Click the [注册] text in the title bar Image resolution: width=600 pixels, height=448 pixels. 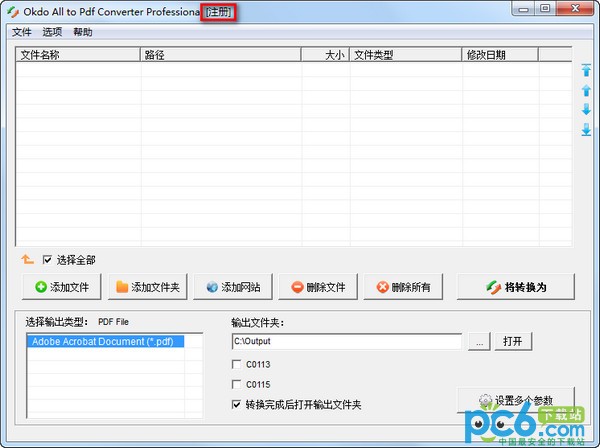(x=218, y=12)
